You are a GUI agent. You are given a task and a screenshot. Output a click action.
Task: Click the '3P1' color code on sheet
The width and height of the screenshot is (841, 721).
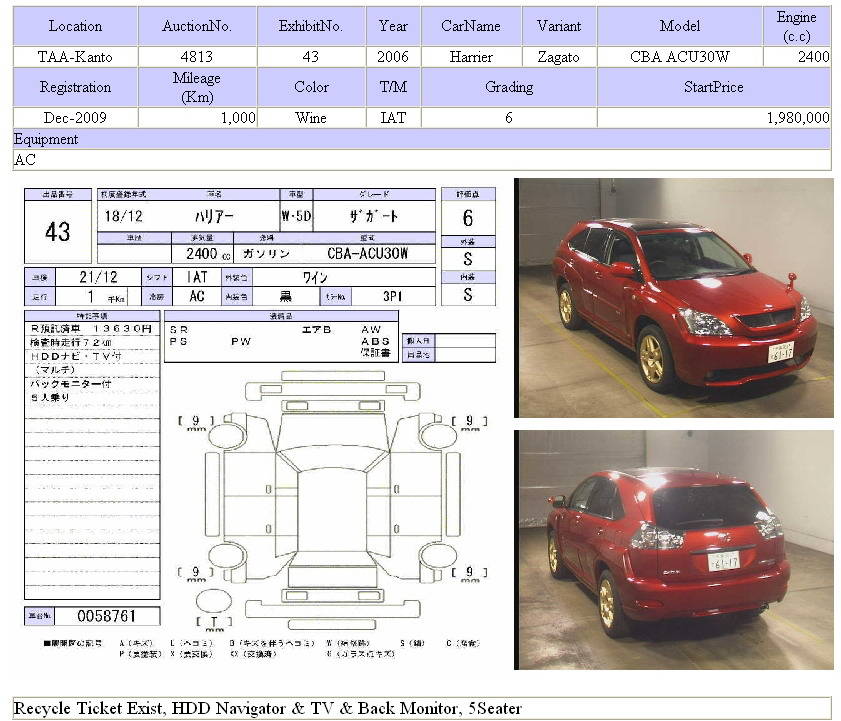coord(393,296)
